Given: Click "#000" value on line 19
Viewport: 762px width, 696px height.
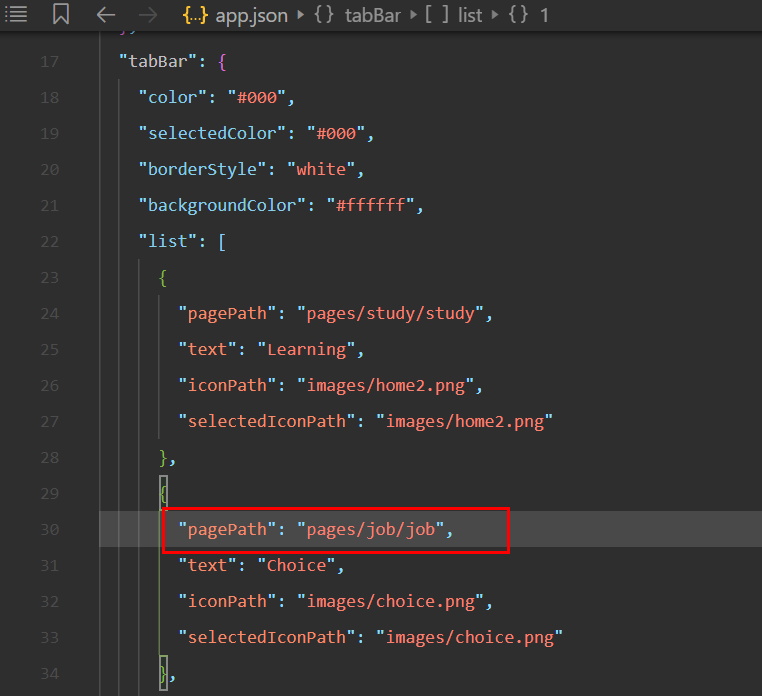Looking at the screenshot, I should 336,134.
